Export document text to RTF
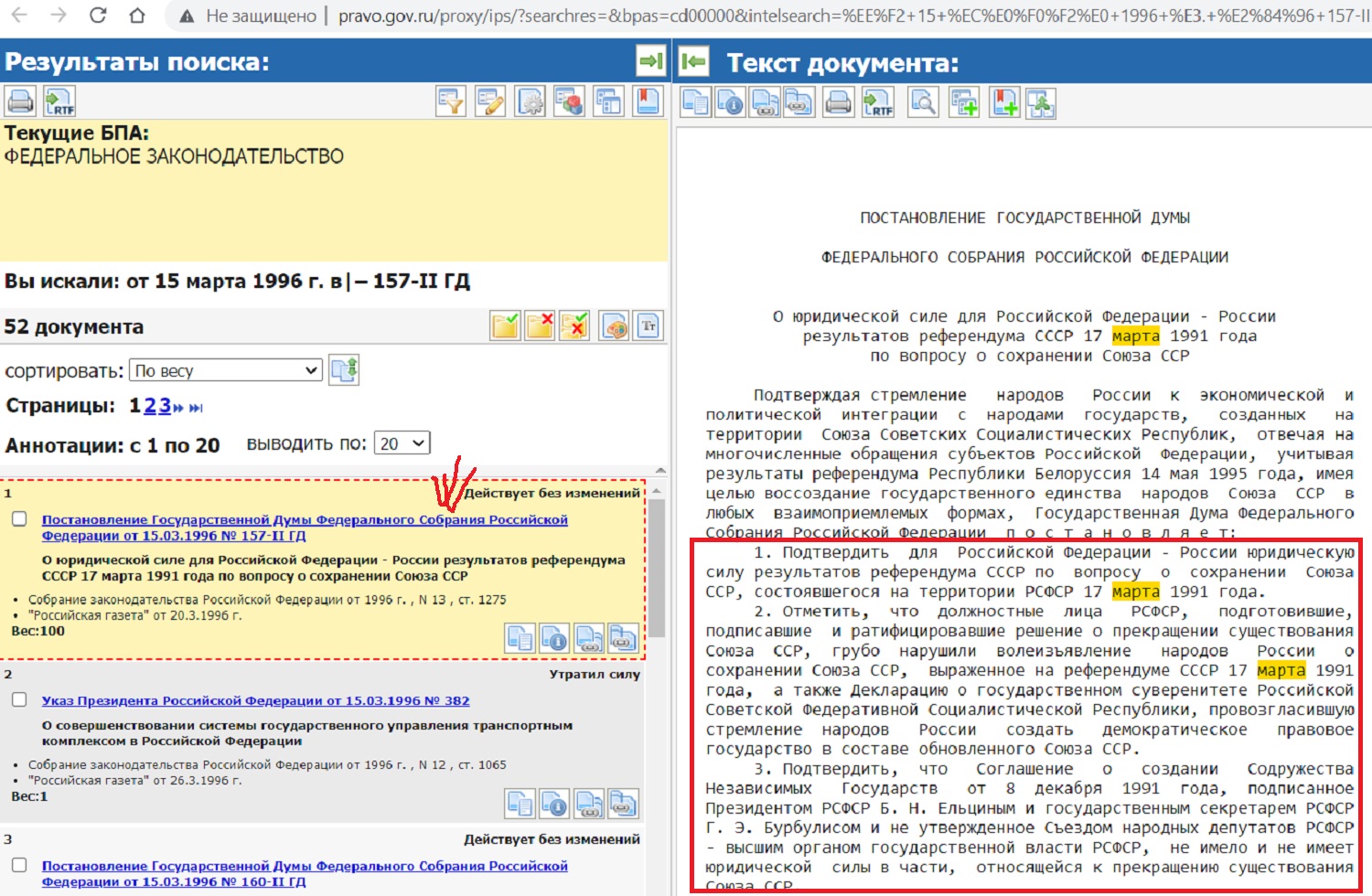Screen dimensions: 1372x896 pos(878,102)
